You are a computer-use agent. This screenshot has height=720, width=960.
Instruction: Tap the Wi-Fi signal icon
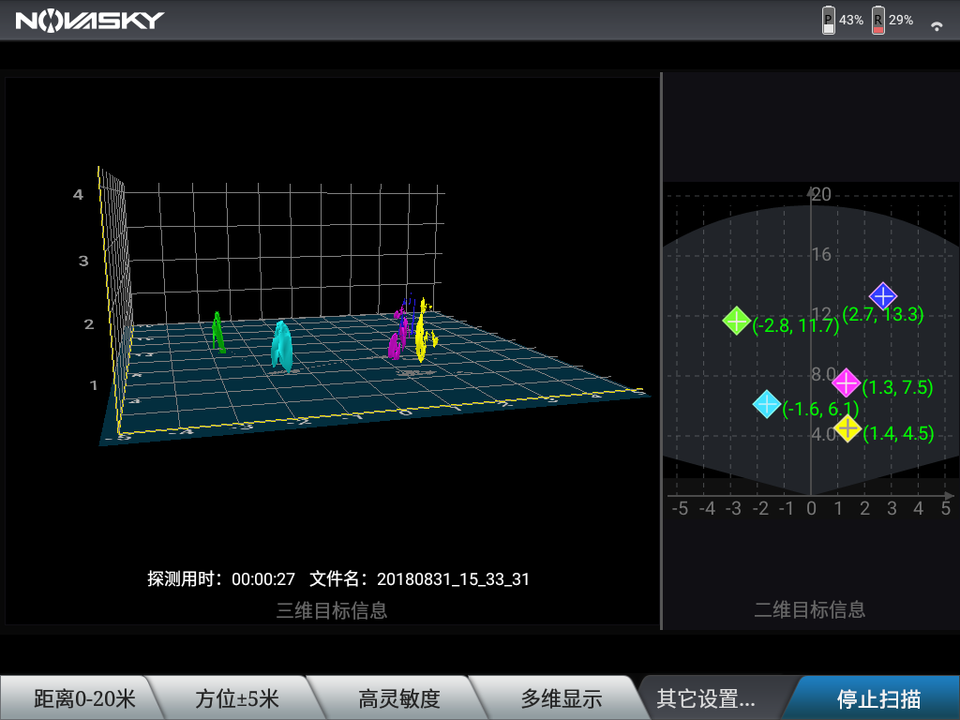click(936, 26)
